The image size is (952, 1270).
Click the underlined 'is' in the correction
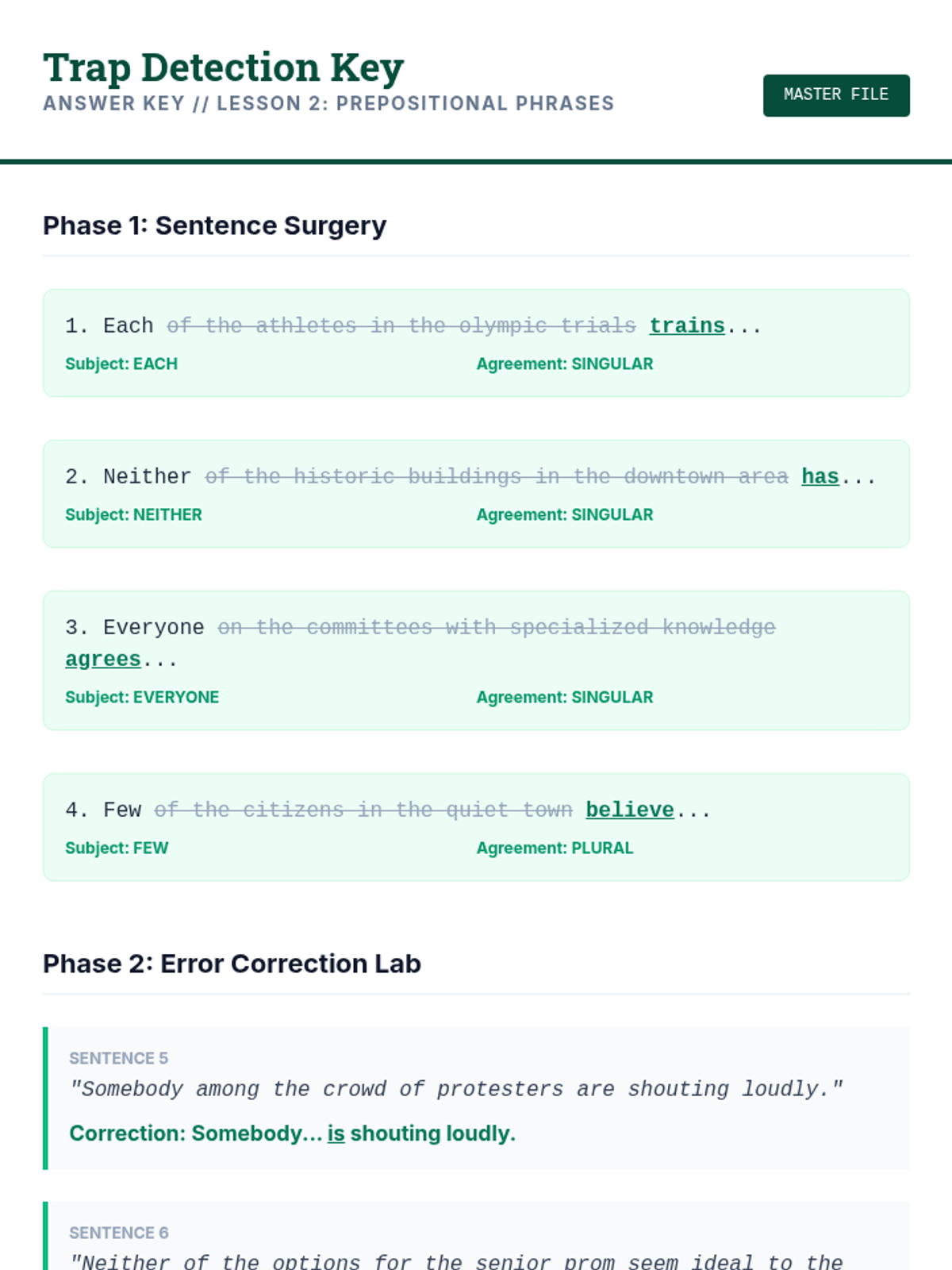click(x=336, y=1133)
